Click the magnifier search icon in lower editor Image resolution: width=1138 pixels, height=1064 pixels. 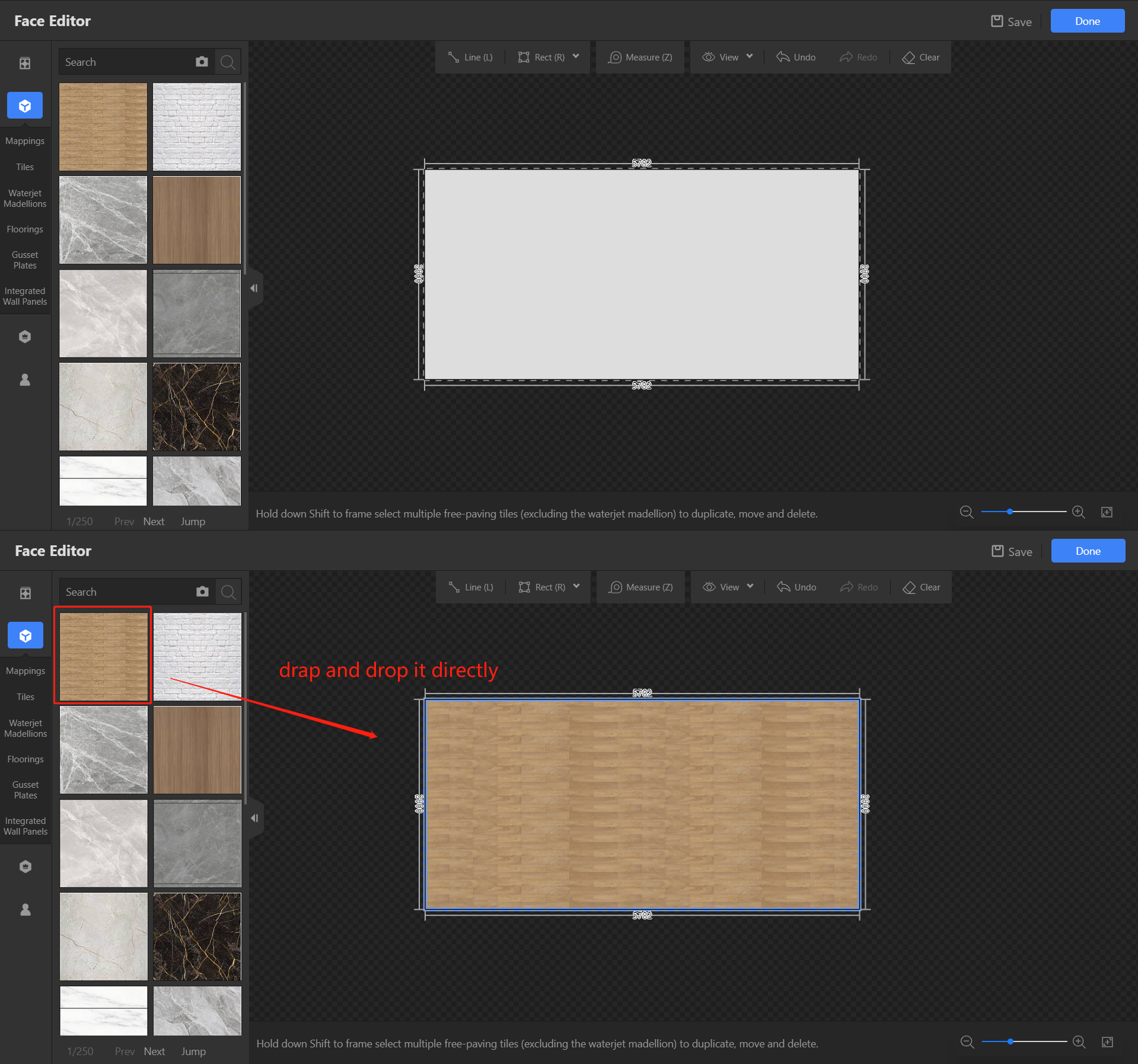[228, 592]
